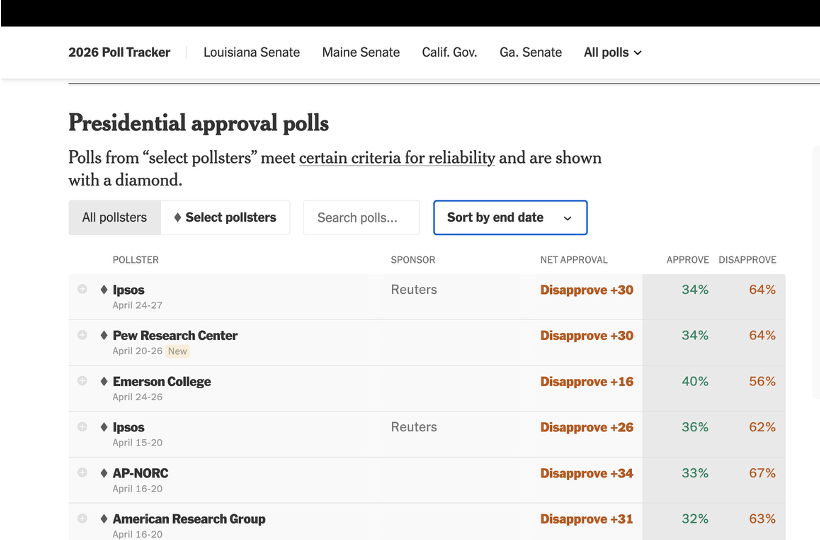Screen dimensions: 820x540
Task: Expand the Emerson College poll details
Action: pos(82,381)
